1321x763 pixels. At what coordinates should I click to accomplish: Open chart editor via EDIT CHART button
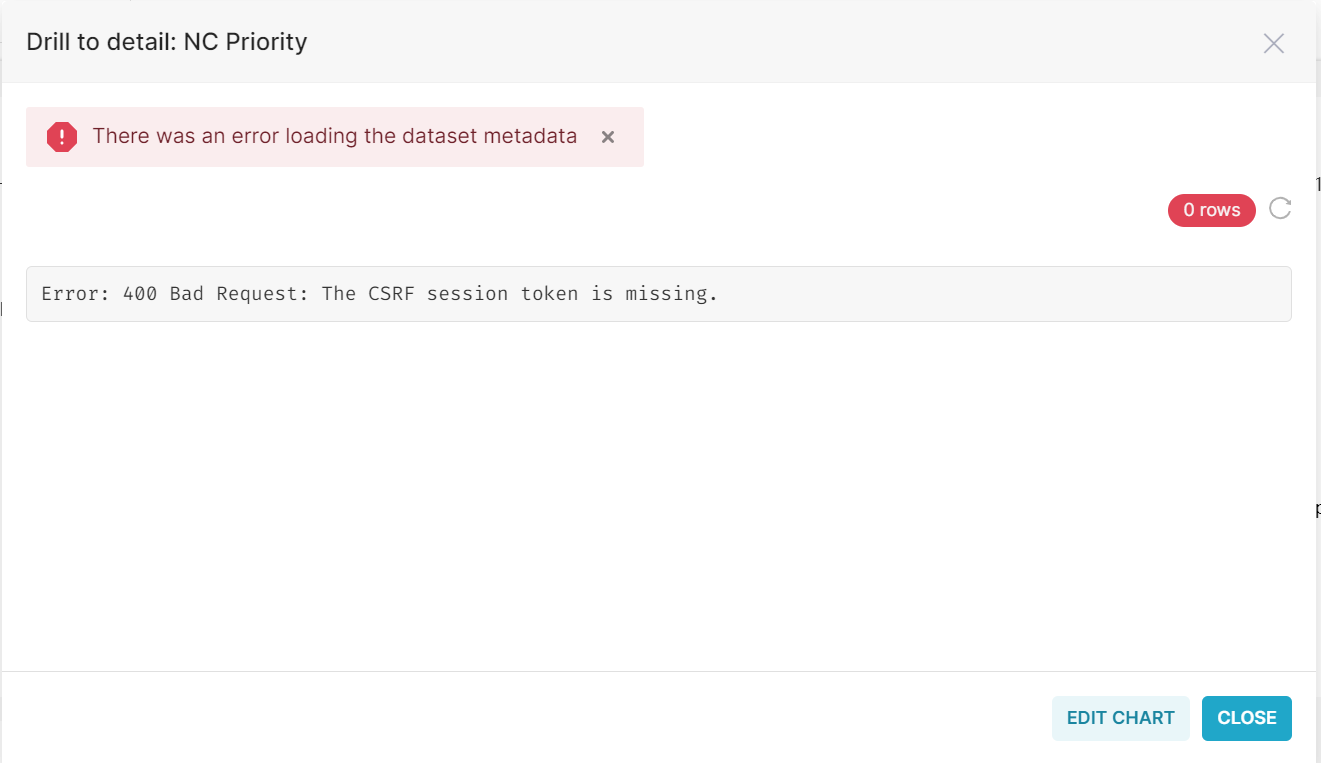click(1120, 718)
